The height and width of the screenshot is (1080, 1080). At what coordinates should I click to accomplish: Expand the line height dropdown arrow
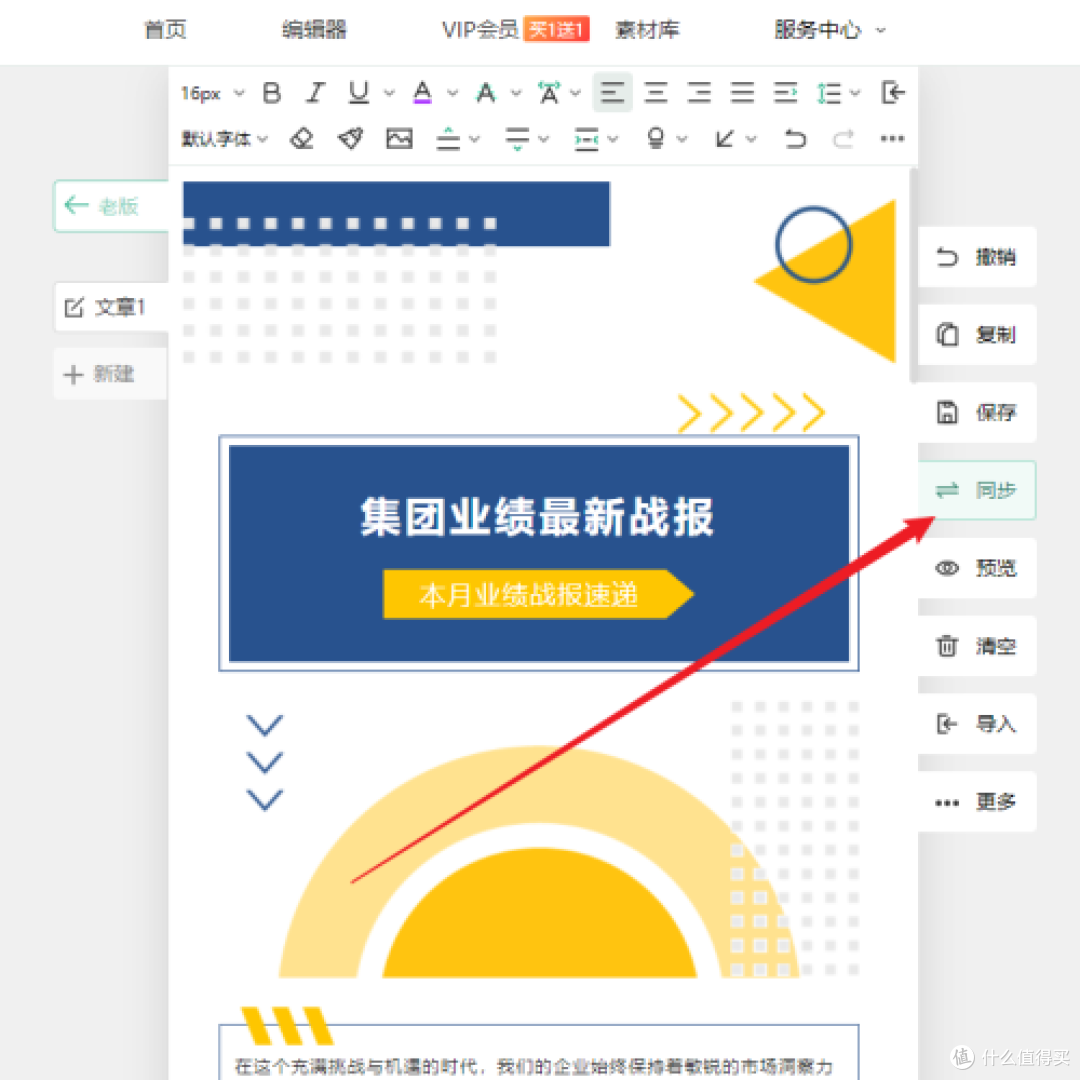[x=855, y=93]
